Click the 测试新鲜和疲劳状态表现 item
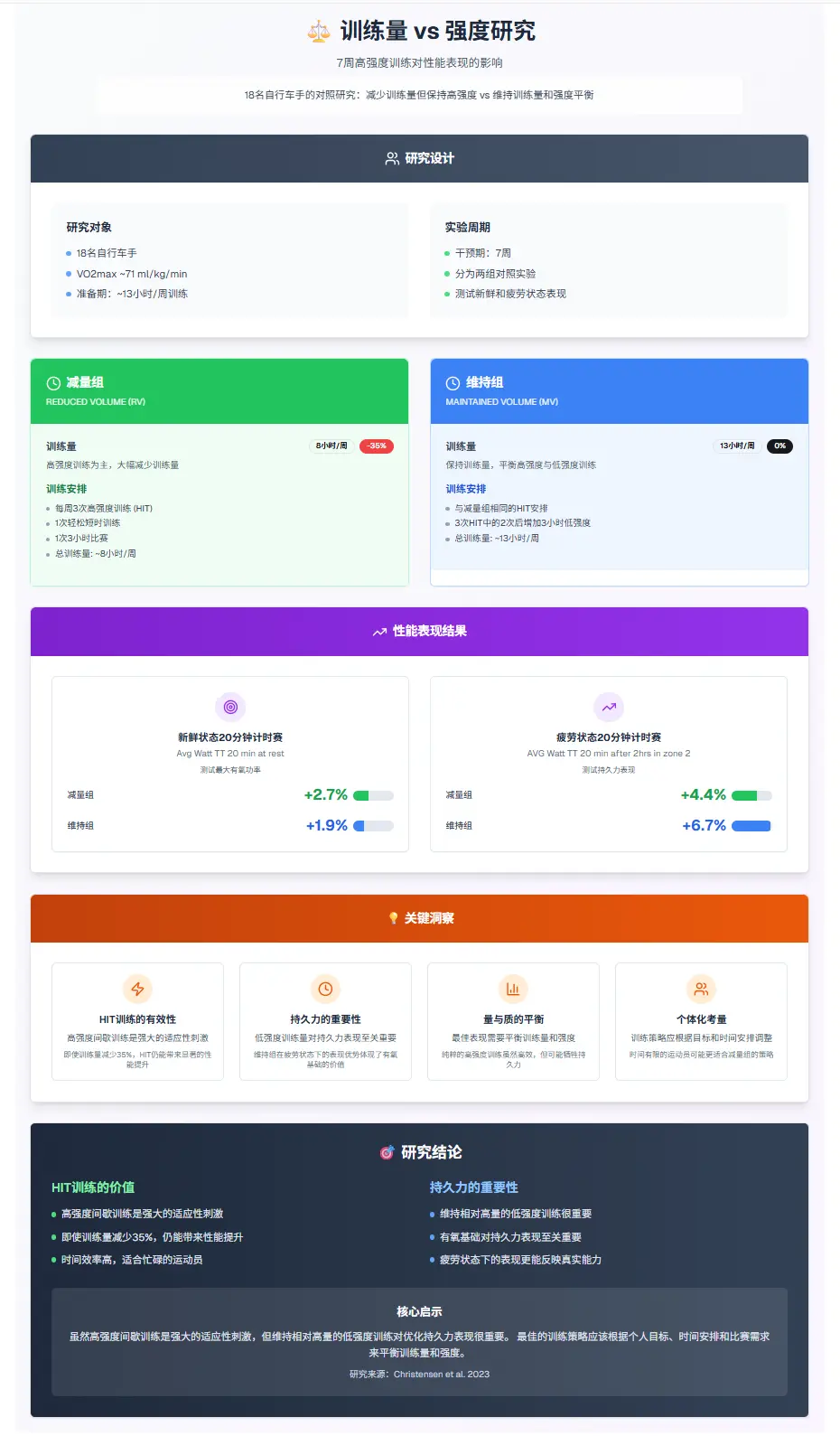The width and height of the screenshot is (840, 1436). (x=510, y=294)
